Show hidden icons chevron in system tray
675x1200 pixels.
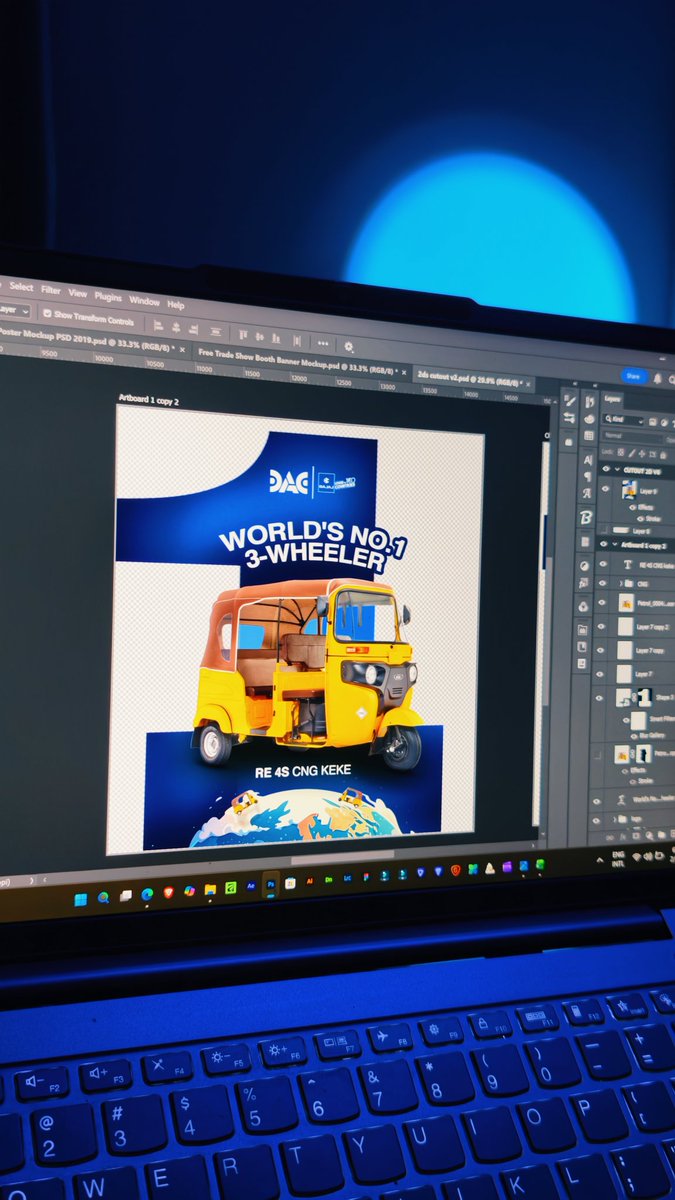point(600,860)
